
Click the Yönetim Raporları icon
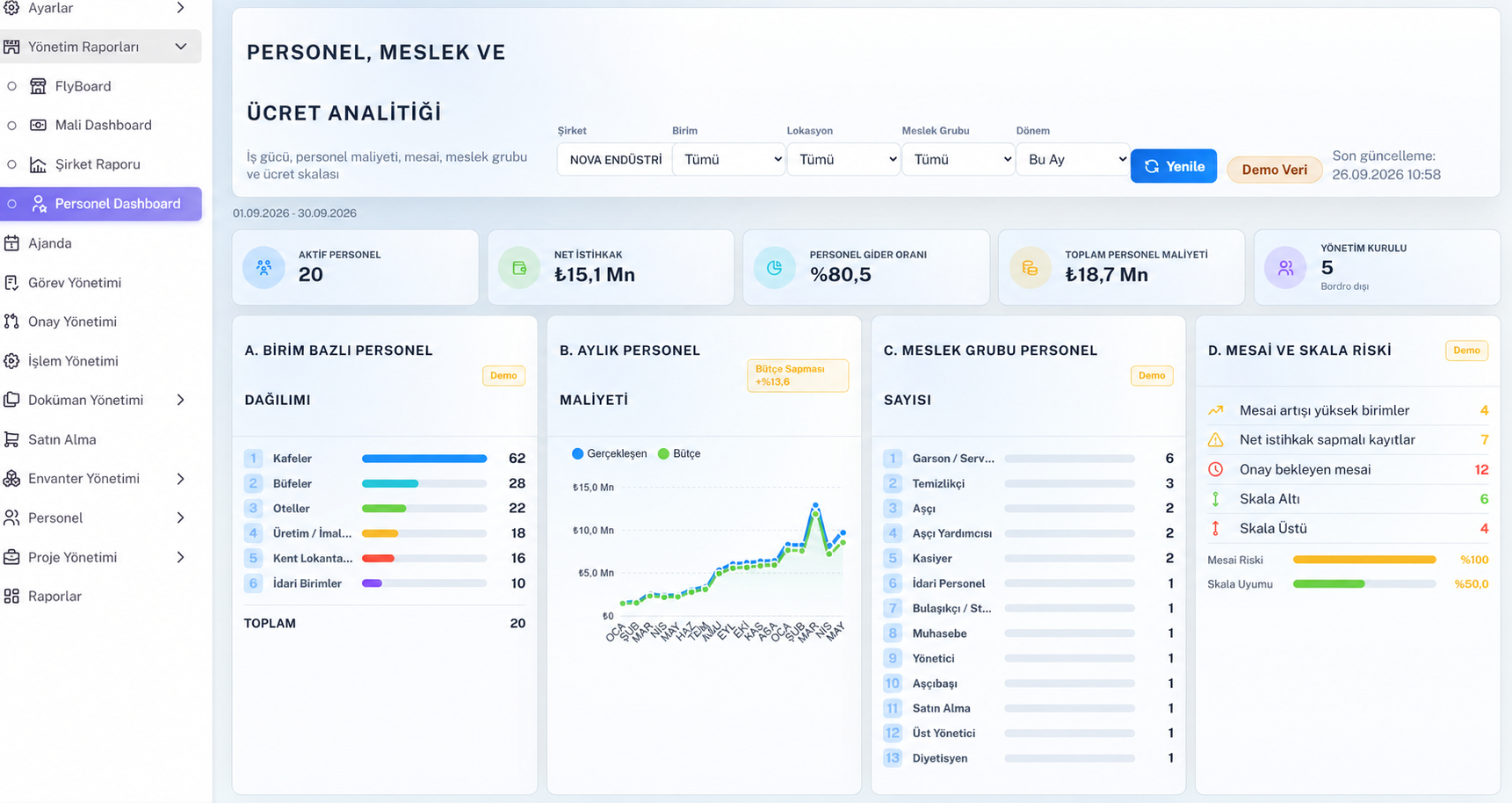tap(11, 47)
